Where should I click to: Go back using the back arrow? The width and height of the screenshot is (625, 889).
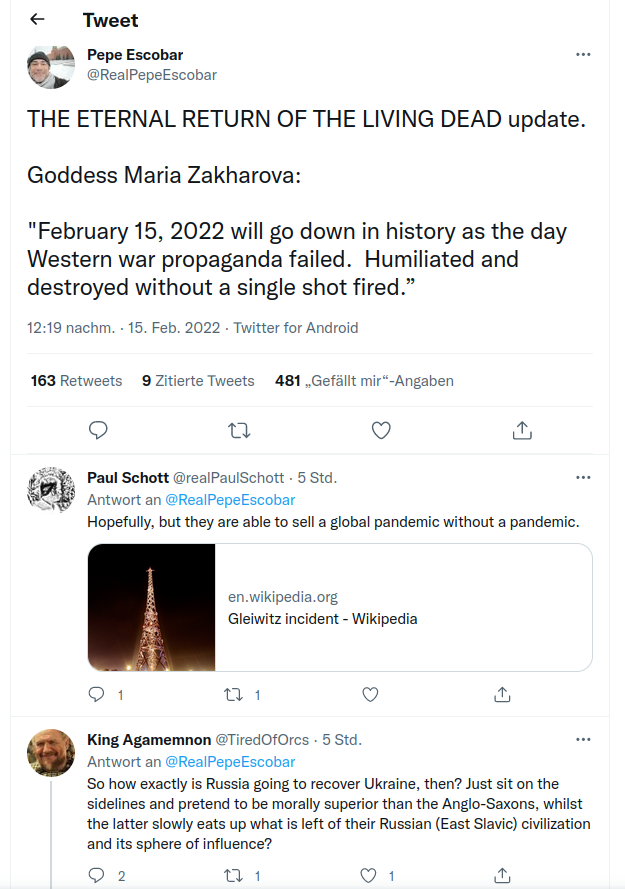point(37,19)
